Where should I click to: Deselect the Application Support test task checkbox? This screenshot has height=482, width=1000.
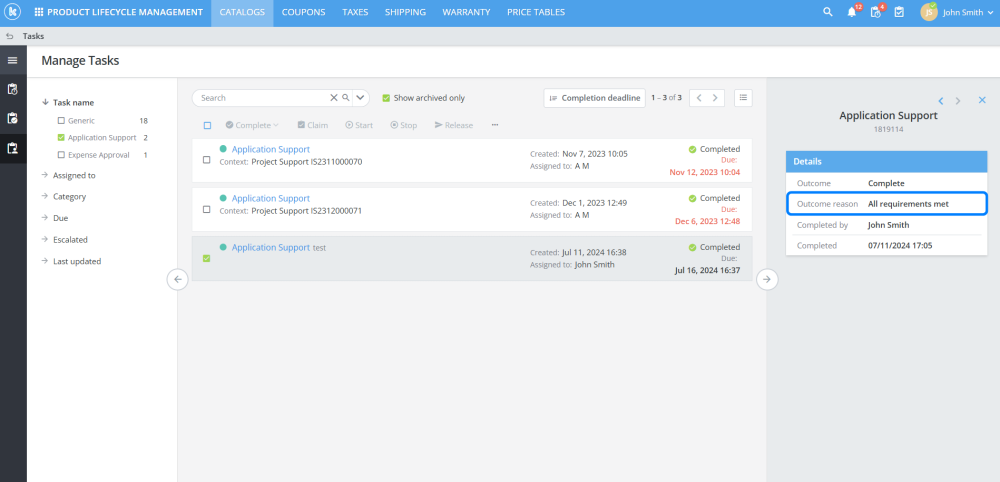pos(206,258)
